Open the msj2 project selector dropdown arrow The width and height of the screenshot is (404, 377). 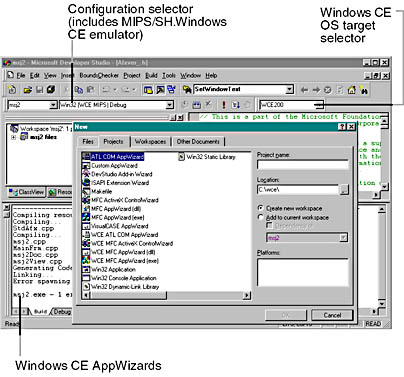(53, 105)
